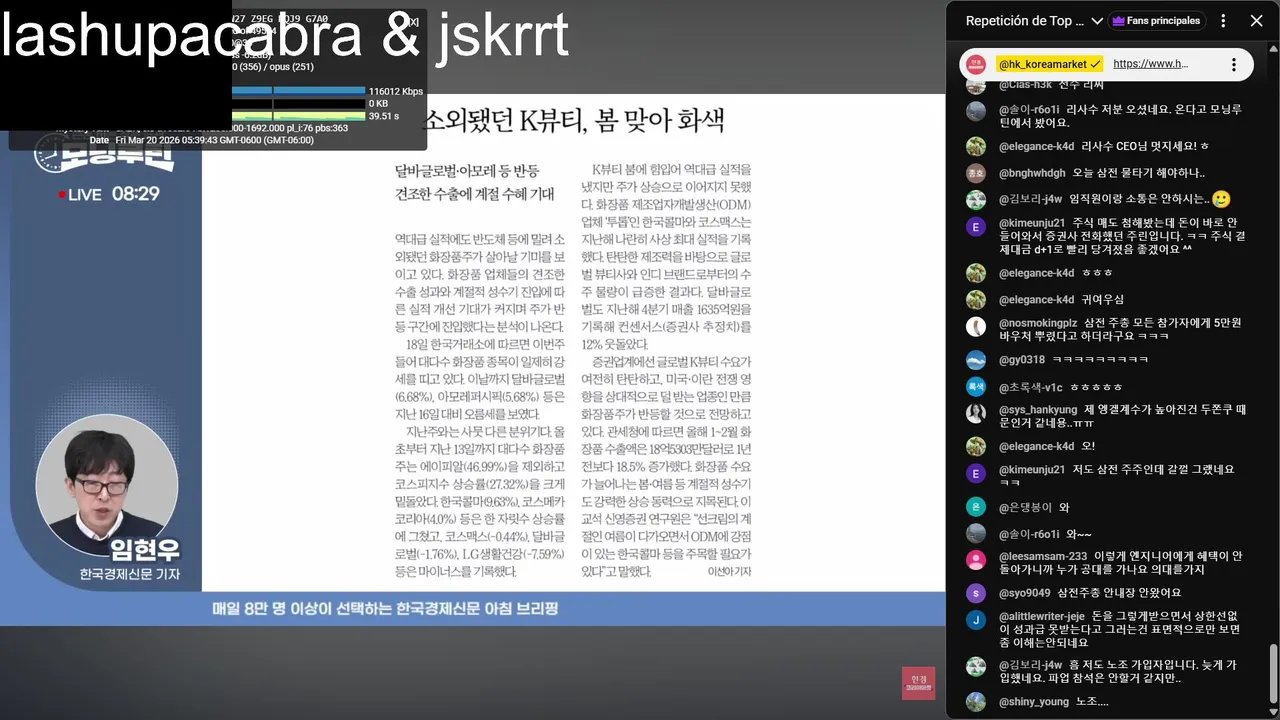Viewport: 1280px width, 720px height.
Task: Click avatar beside the 귀여우심 message
Action: [x=976, y=299]
